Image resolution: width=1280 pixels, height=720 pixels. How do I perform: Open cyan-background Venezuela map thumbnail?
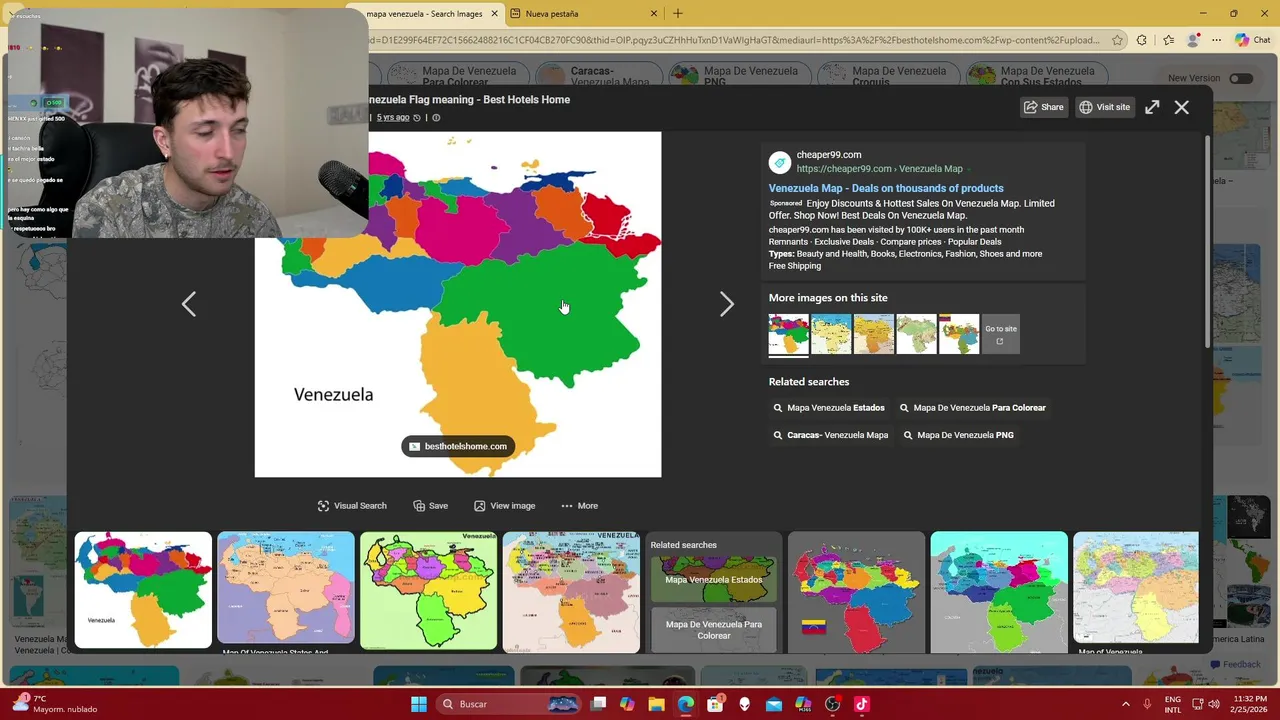999,592
